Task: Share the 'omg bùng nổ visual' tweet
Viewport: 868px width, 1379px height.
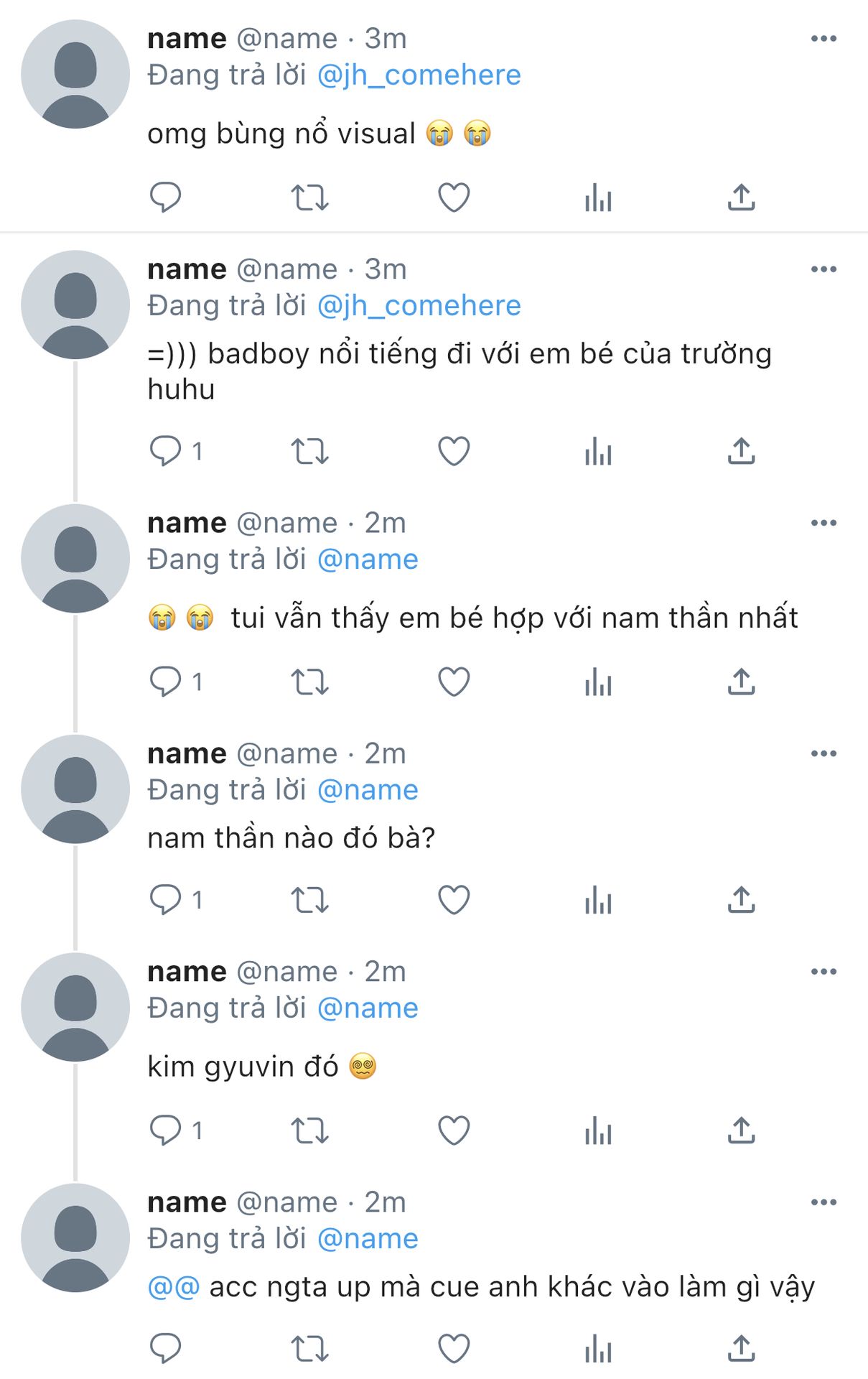Action: pos(741,197)
